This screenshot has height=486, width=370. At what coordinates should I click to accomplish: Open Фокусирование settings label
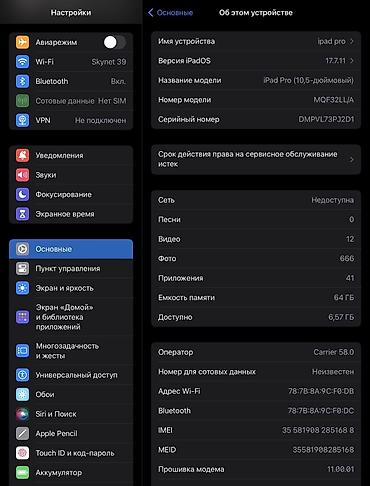click(64, 195)
